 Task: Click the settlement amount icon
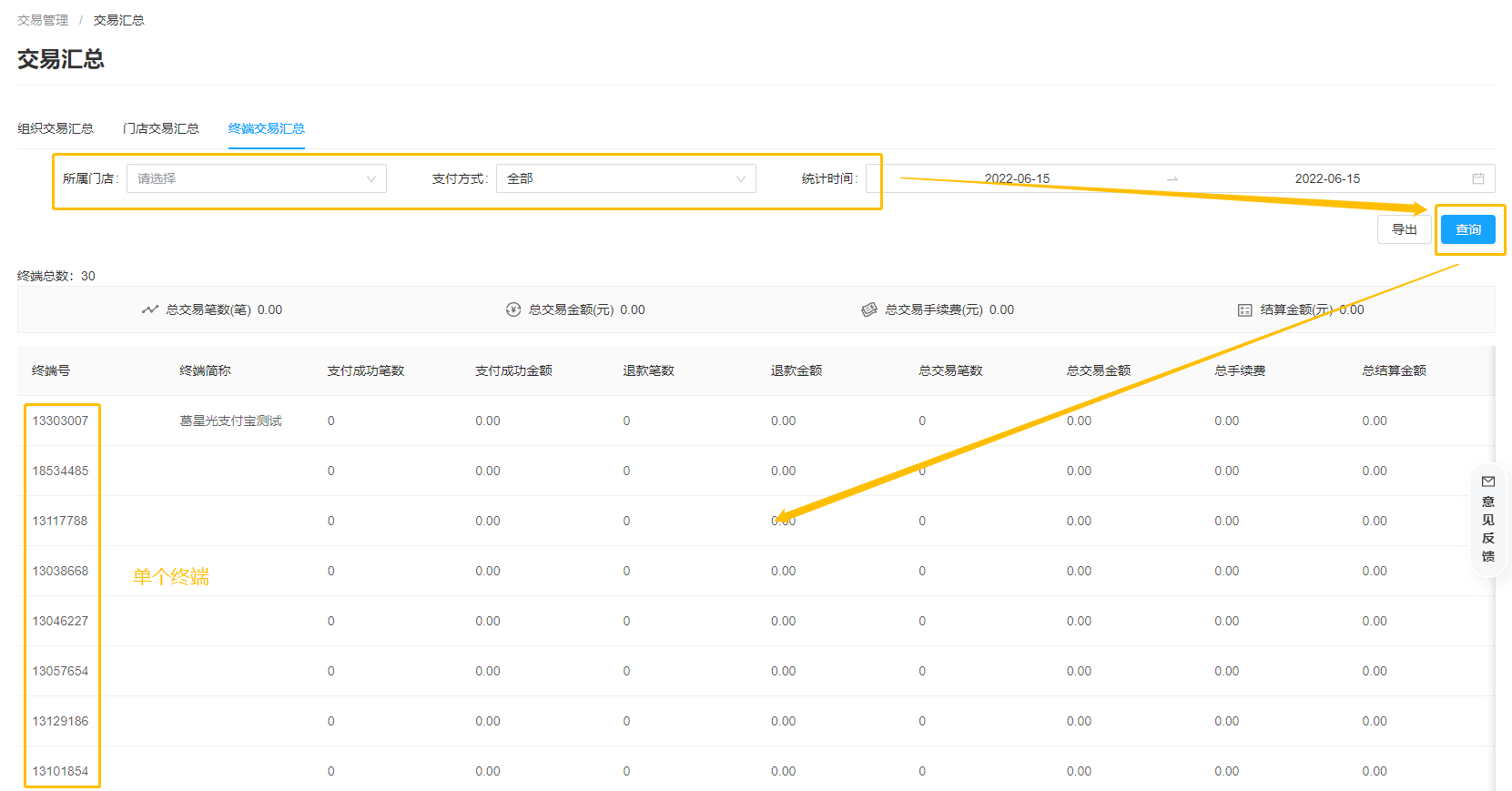(1244, 310)
